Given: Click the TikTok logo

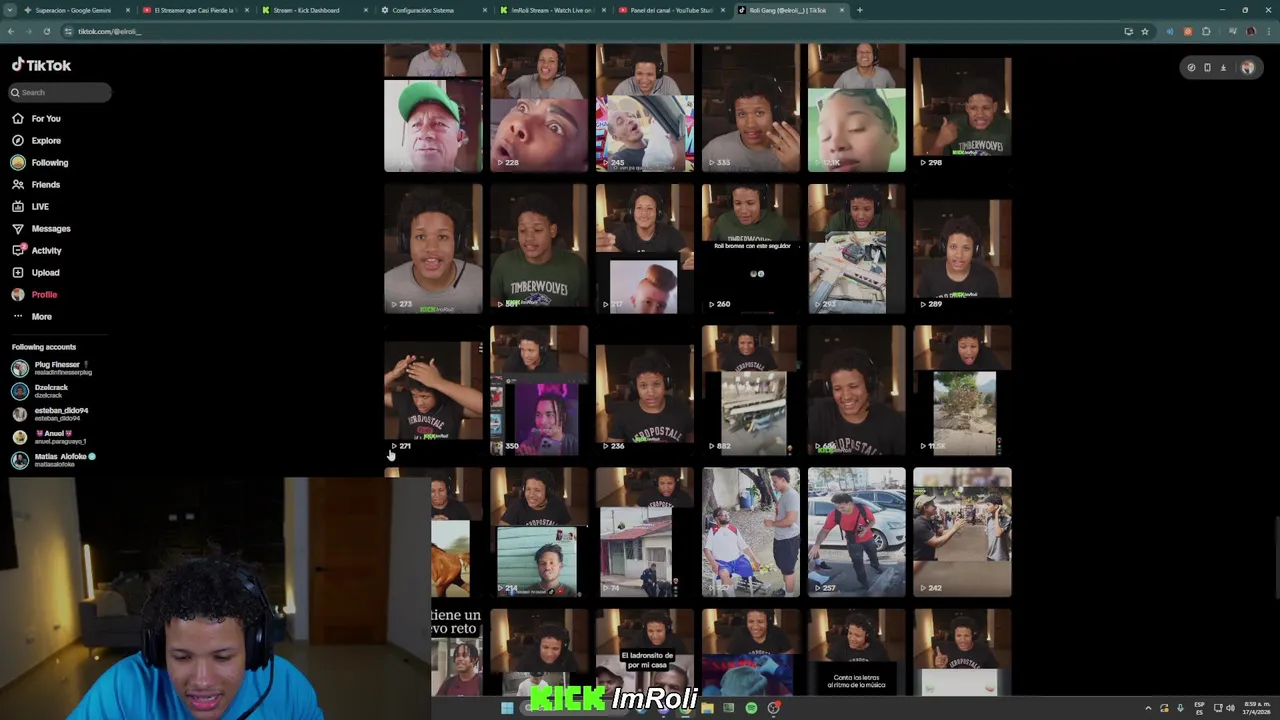Looking at the screenshot, I should [42, 65].
